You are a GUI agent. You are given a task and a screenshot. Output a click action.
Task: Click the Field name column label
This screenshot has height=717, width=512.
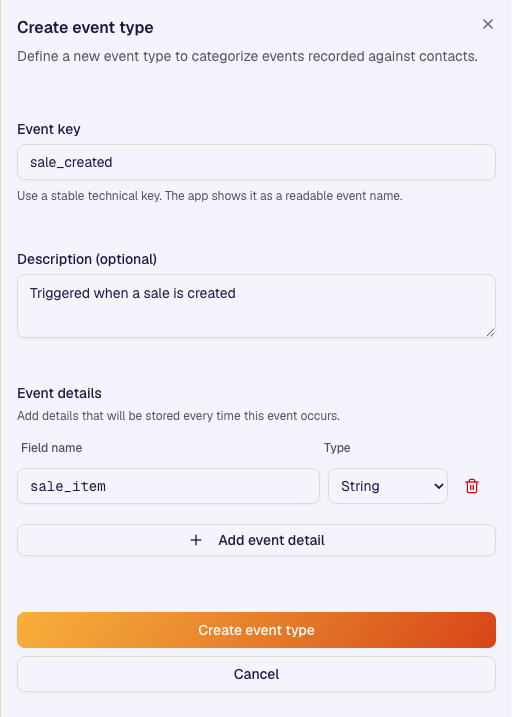[52, 448]
